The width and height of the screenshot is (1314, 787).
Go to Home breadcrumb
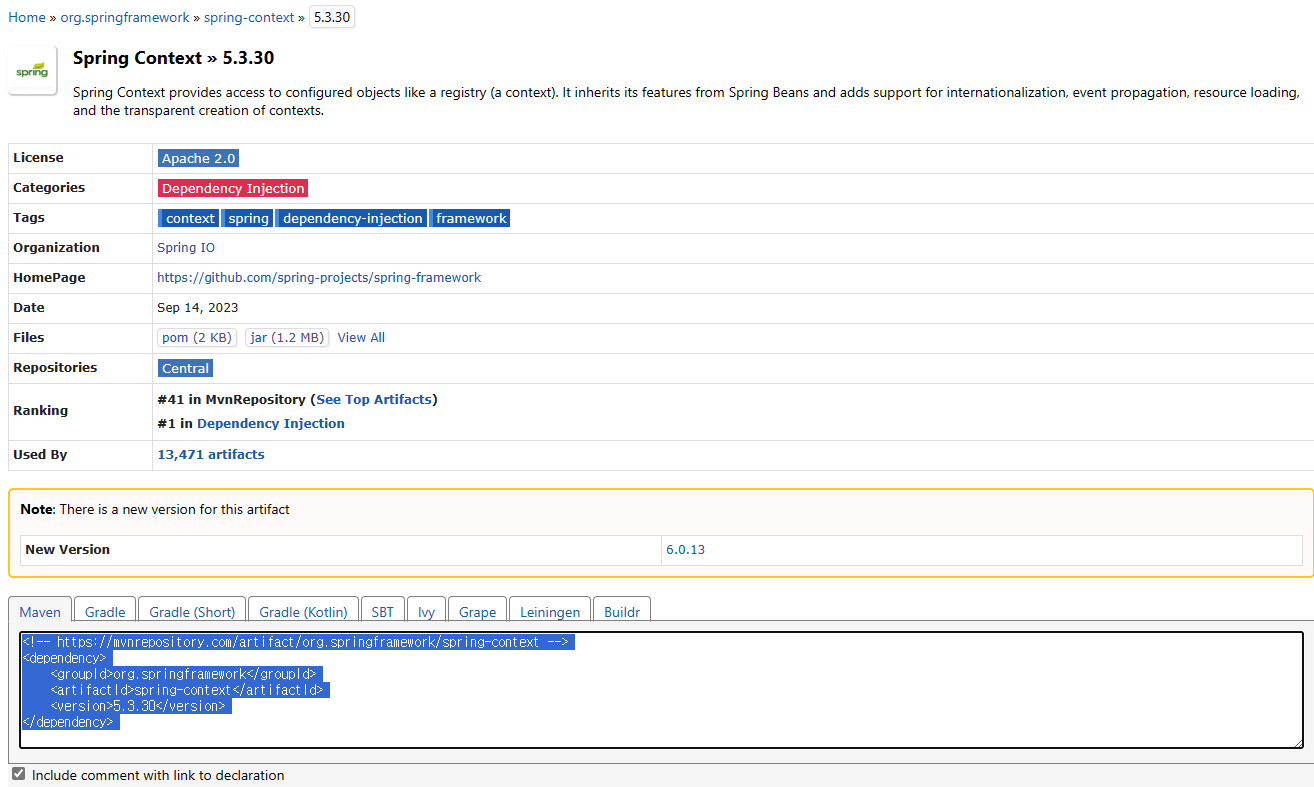27,17
